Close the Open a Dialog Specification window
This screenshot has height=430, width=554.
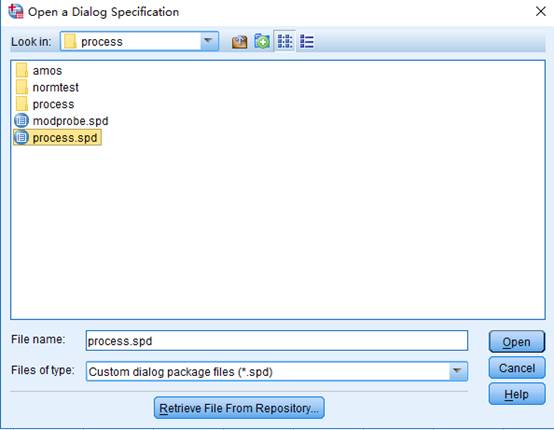coord(541,11)
